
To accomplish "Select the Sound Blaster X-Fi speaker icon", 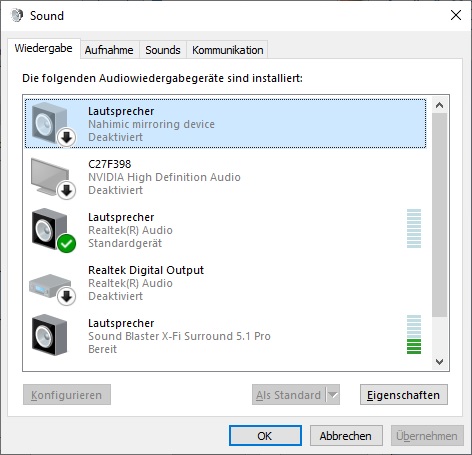I will (49, 335).
